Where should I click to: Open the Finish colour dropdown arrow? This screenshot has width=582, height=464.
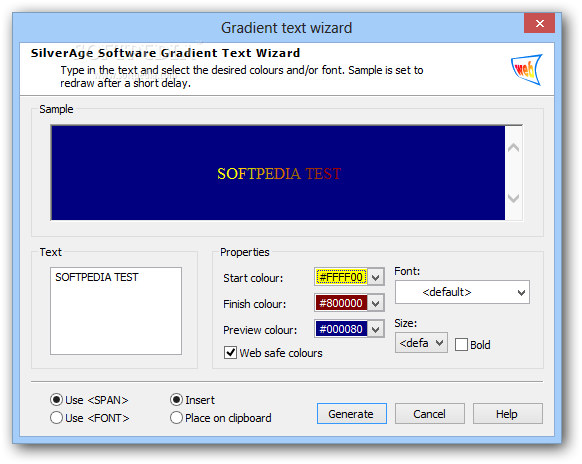(376, 304)
